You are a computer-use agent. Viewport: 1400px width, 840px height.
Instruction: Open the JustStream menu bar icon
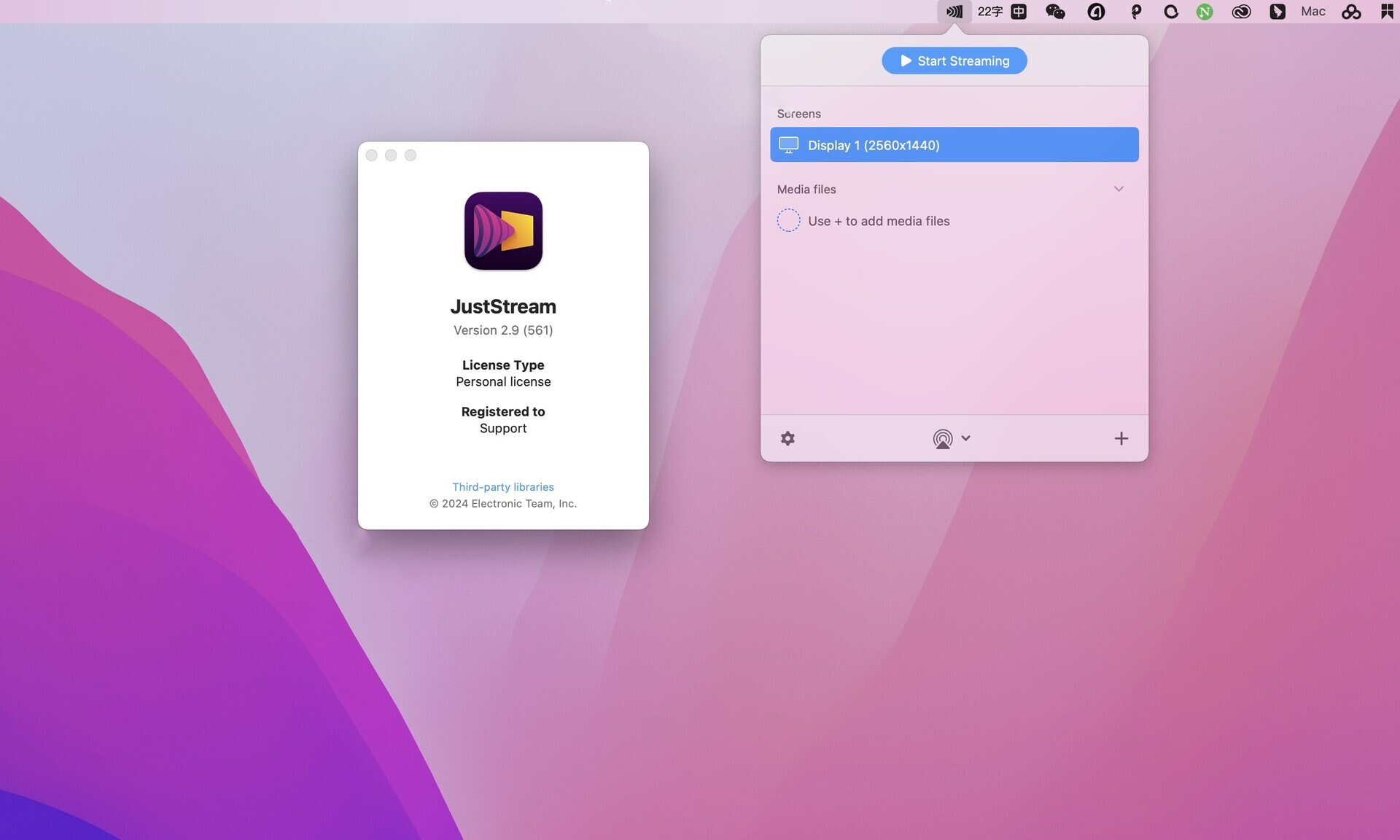954,11
